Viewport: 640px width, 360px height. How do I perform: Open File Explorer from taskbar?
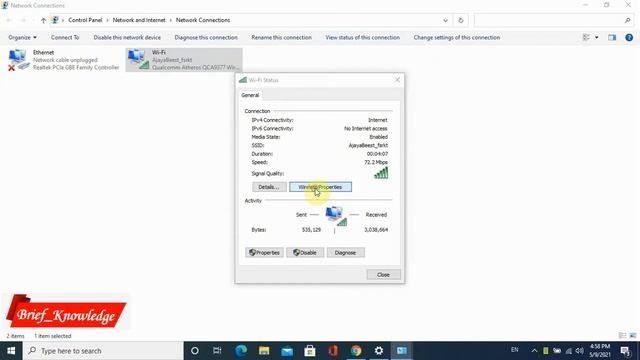pyautogui.click(x=264, y=351)
